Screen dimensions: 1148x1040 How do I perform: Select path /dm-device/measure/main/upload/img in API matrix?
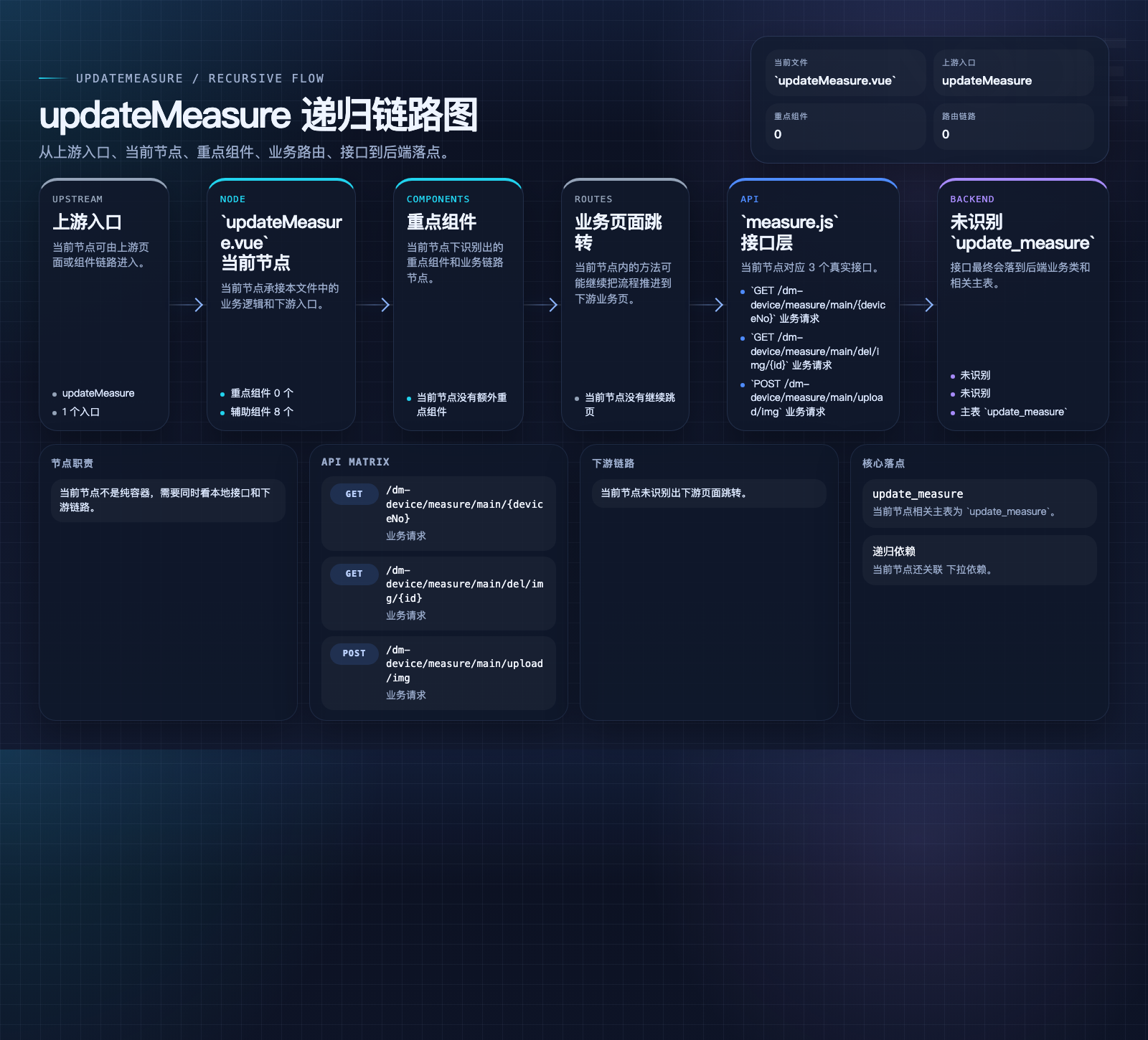pyautogui.click(x=465, y=663)
